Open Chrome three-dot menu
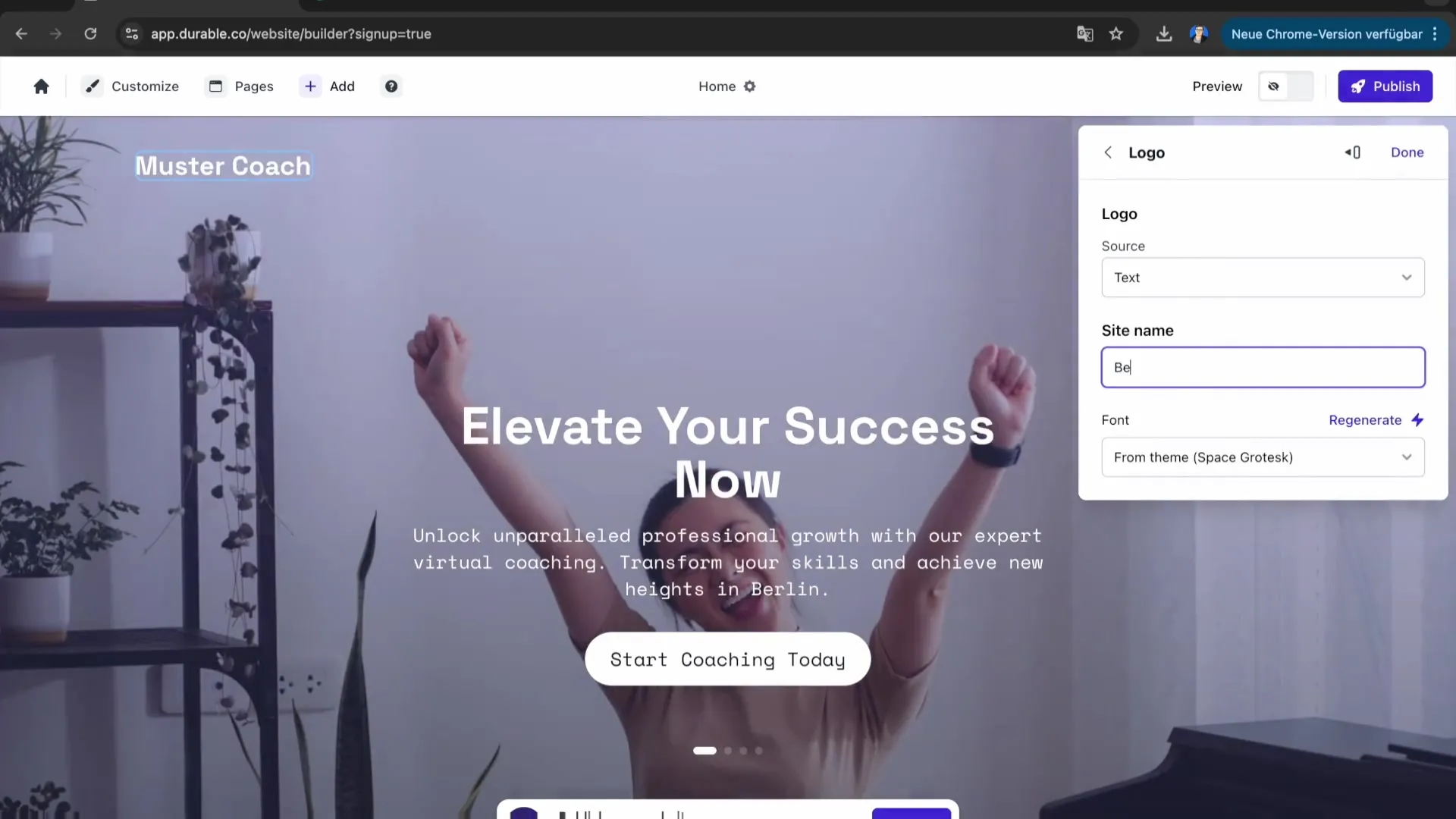The height and width of the screenshot is (819, 1456). coord(1435,34)
